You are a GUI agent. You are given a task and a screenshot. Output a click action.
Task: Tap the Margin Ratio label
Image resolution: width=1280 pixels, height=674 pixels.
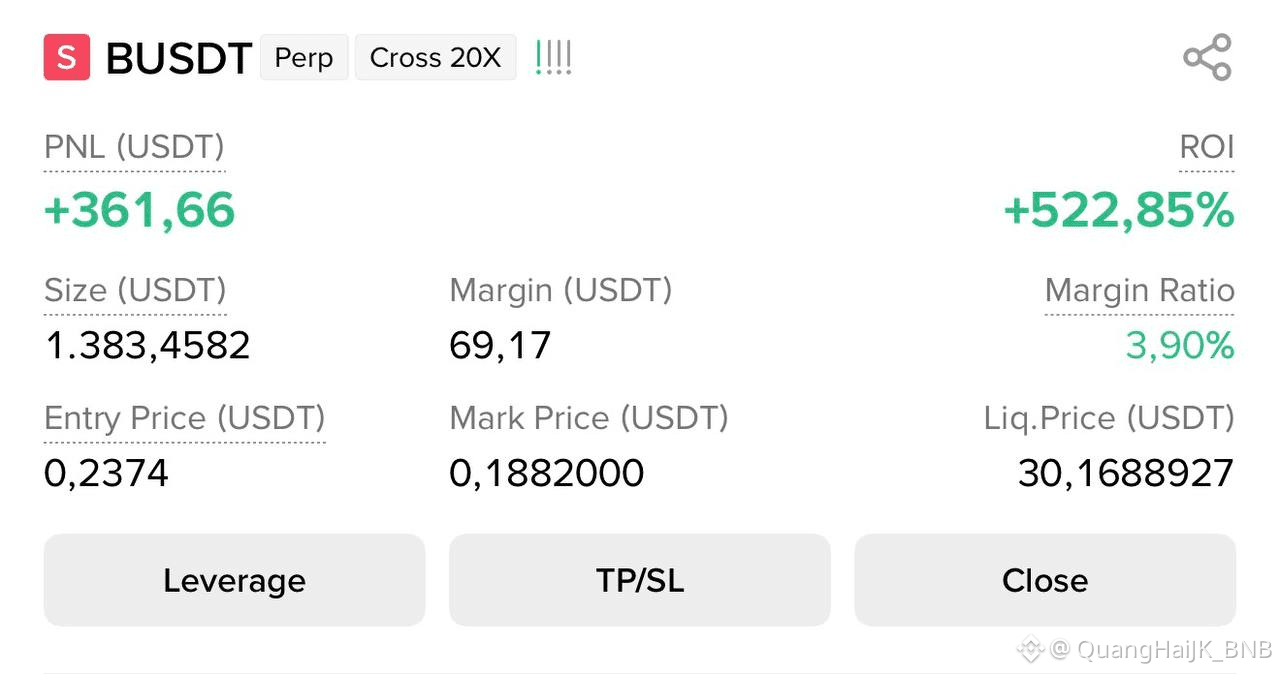coord(1140,290)
